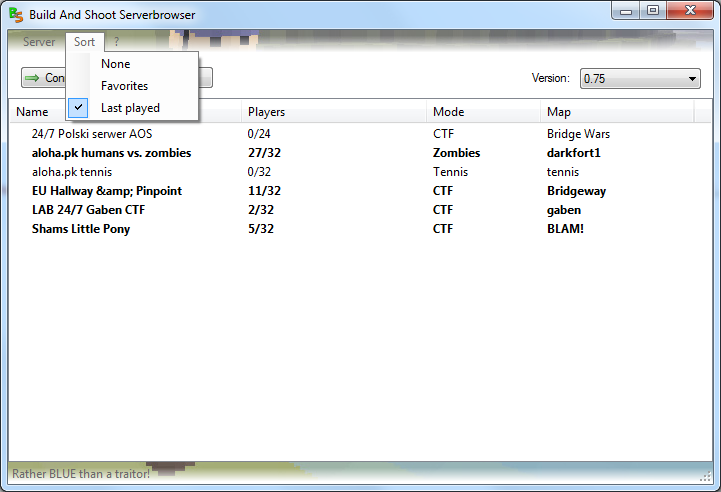Click the Name column header
721x492 pixels.
(32, 112)
